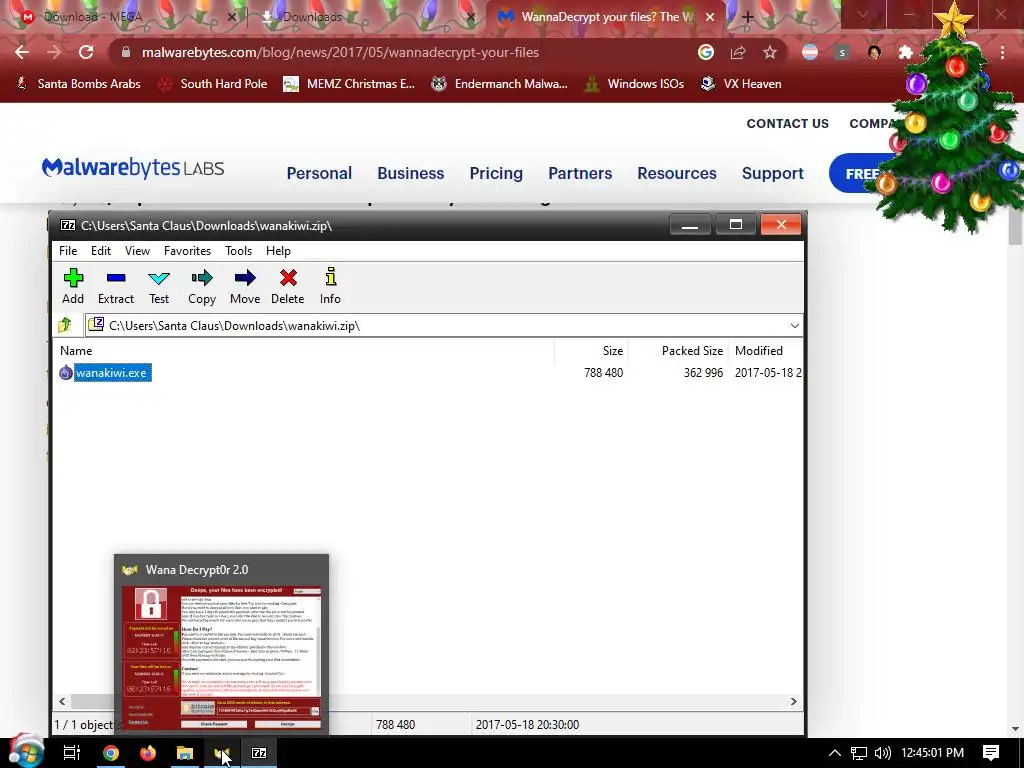Open Chrome from the taskbar
Viewport: 1024px width, 768px height.
pyautogui.click(x=111, y=753)
